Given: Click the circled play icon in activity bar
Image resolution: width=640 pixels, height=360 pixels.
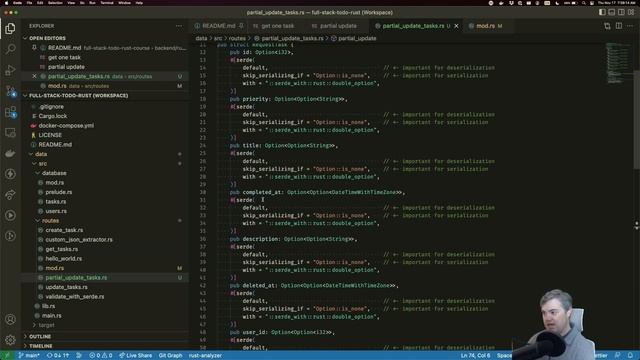Looking at the screenshot, I should [10, 216].
